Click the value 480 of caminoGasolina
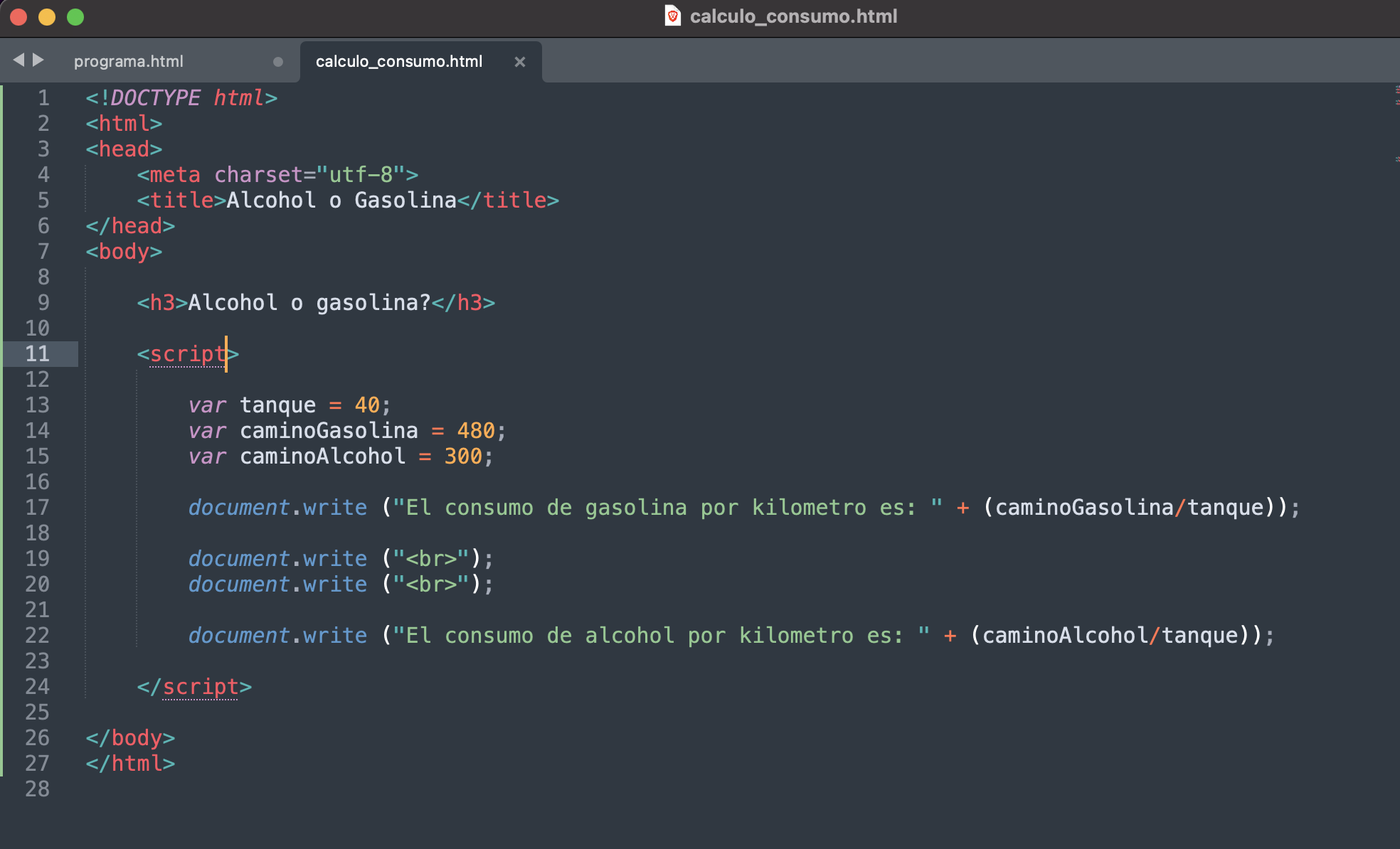This screenshot has height=849, width=1400. pyautogui.click(x=476, y=430)
